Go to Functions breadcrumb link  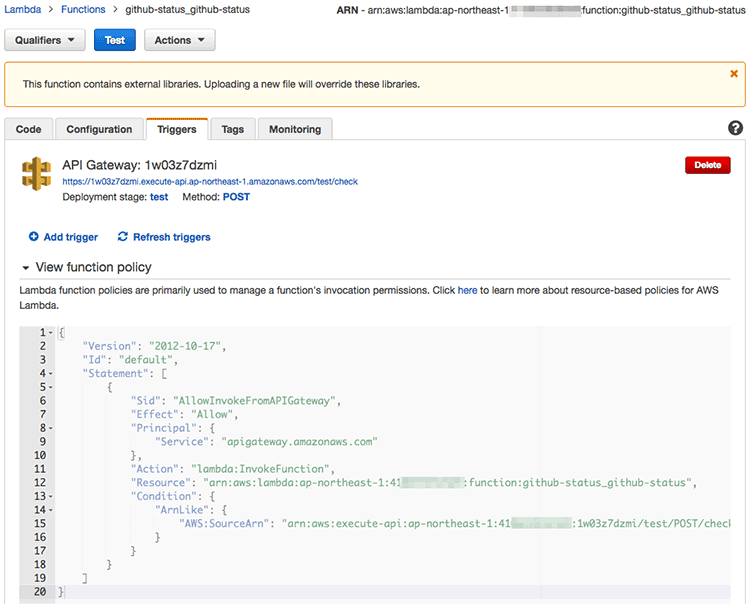click(x=83, y=10)
